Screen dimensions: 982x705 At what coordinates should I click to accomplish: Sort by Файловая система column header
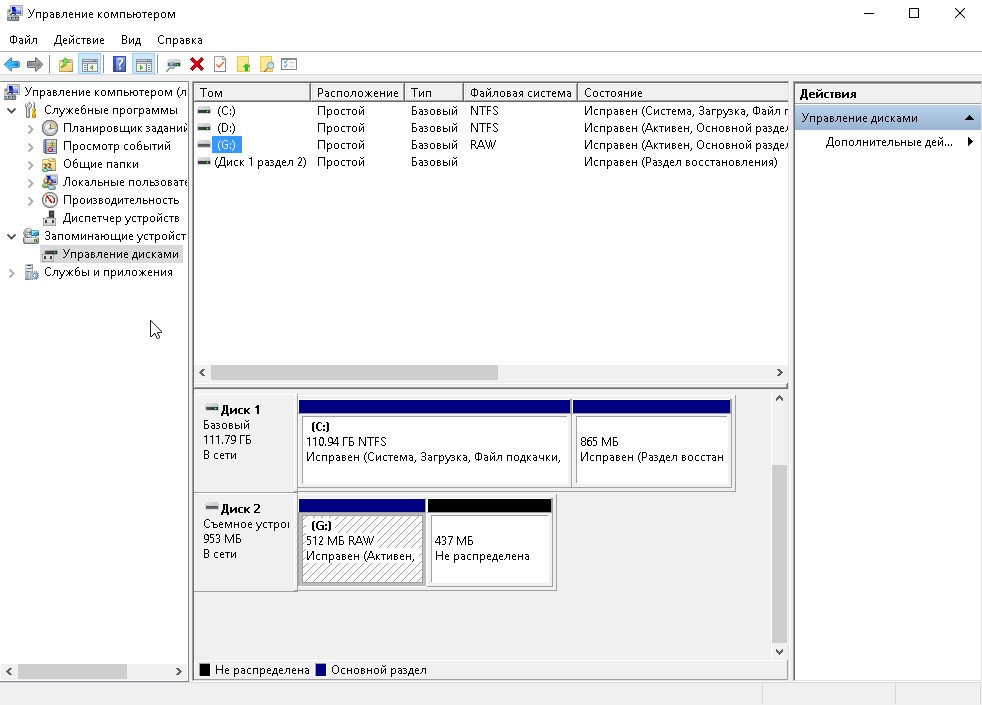pyautogui.click(x=520, y=92)
